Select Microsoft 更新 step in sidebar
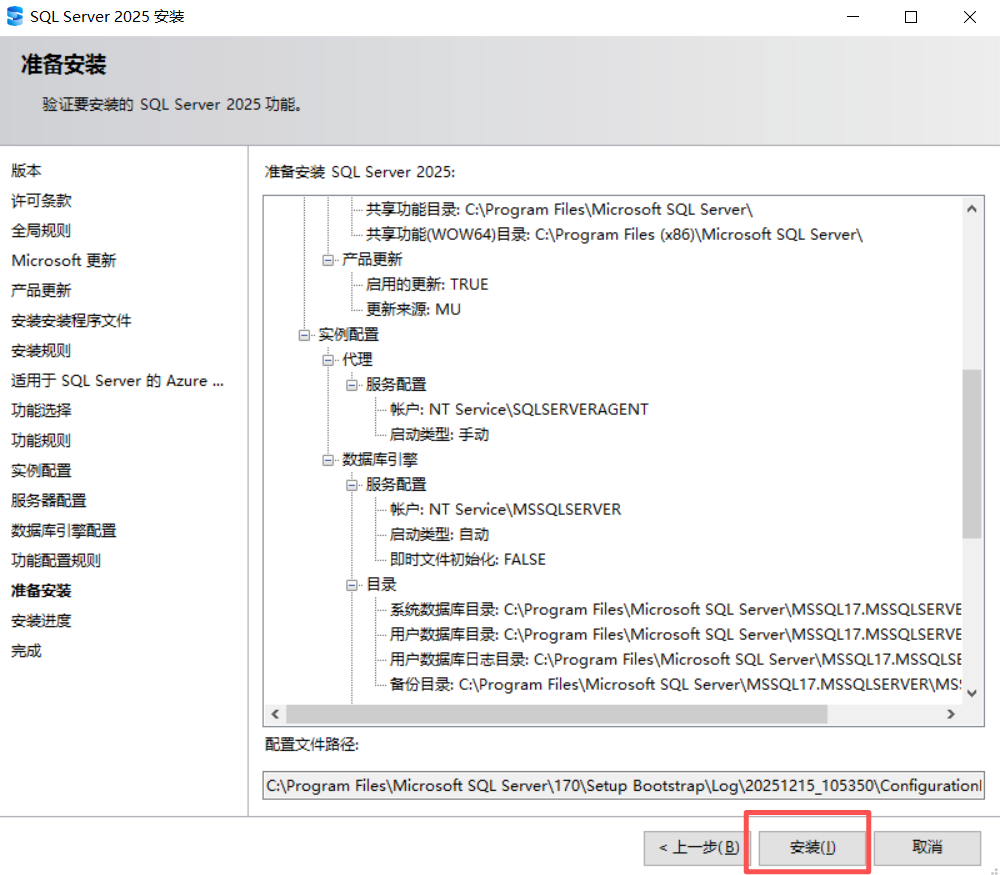This screenshot has width=1000, height=875. pos(64,260)
